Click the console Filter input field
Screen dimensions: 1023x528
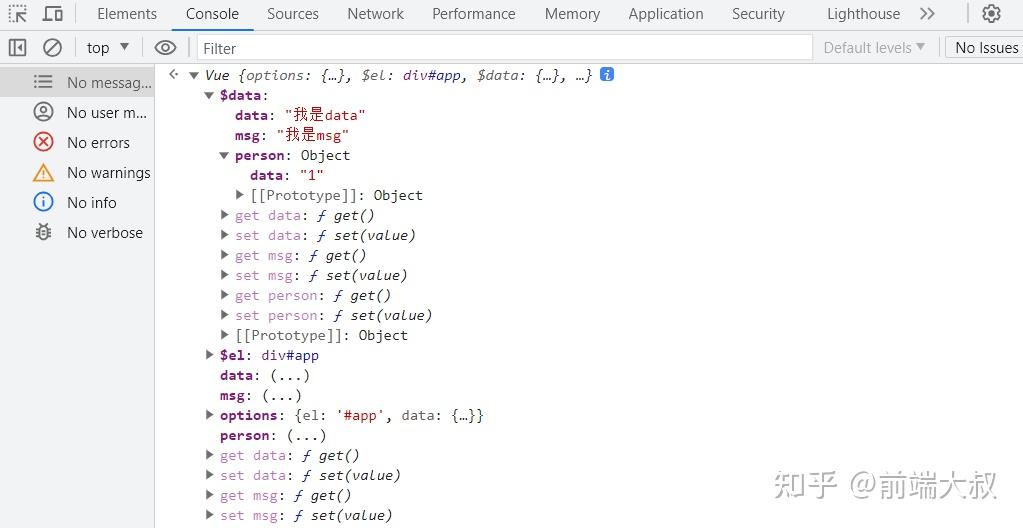(500, 47)
